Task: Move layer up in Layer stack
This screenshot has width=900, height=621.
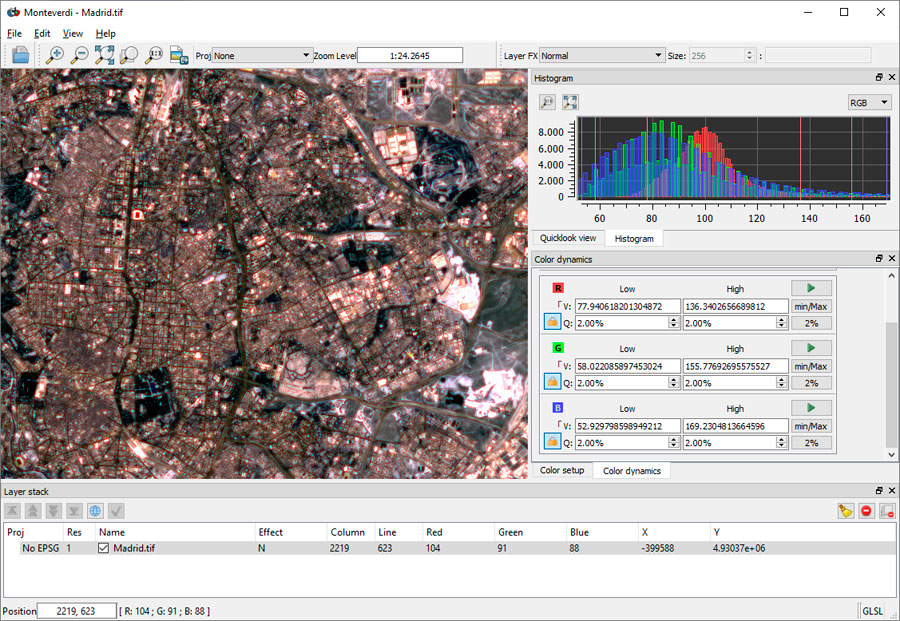Action: coord(33,511)
